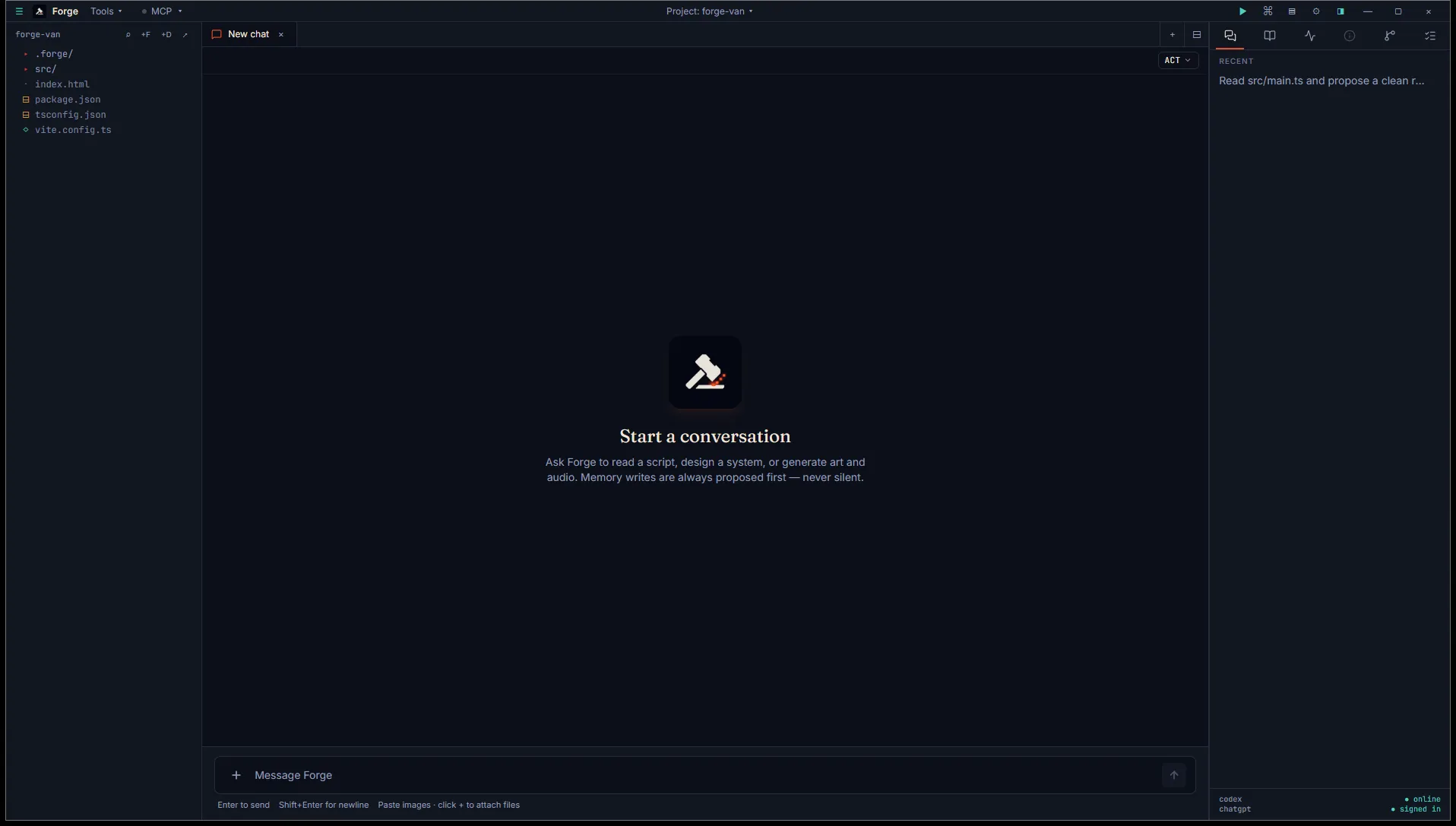1456x826 pixels.
Task: Open the checklist tasks panel icon
Action: point(1430,36)
